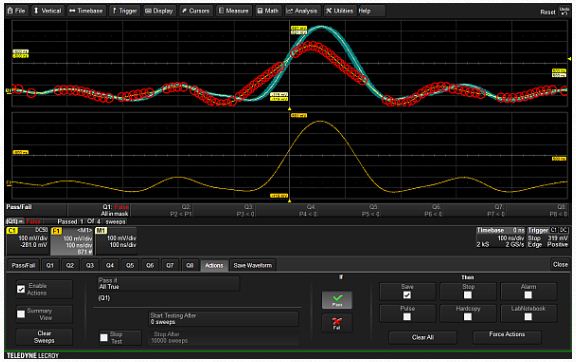Open the Trigger descriptor box
Screen dimensions: 576x362
pyautogui.click(x=548, y=237)
